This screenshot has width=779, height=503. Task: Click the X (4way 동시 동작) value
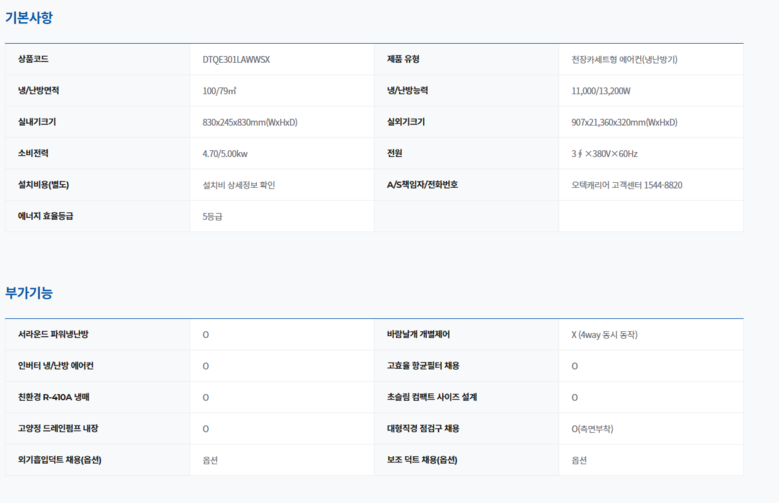pyautogui.click(x=604, y=334)
